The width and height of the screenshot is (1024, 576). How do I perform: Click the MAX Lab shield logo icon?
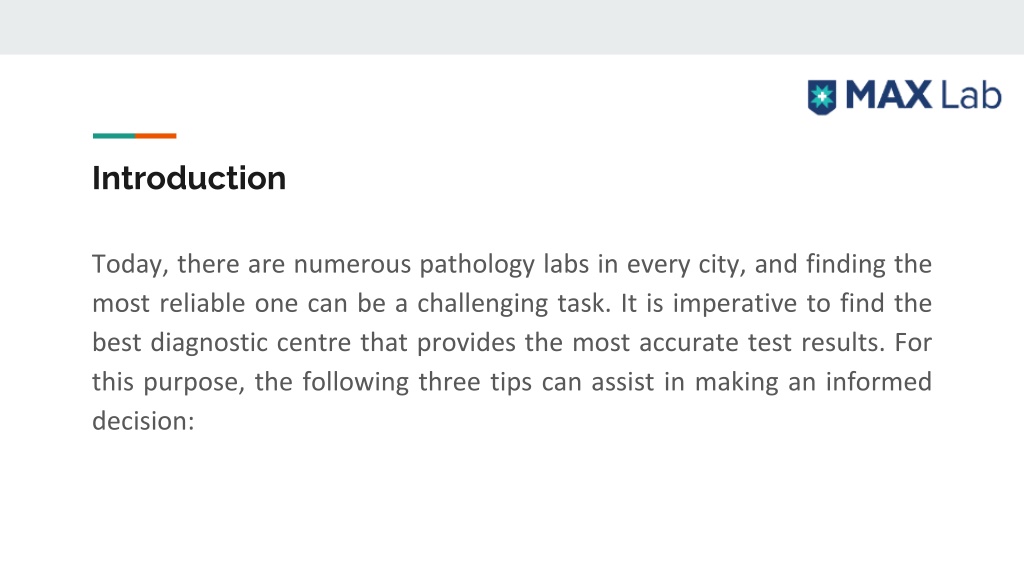click(x=822, y=97)
